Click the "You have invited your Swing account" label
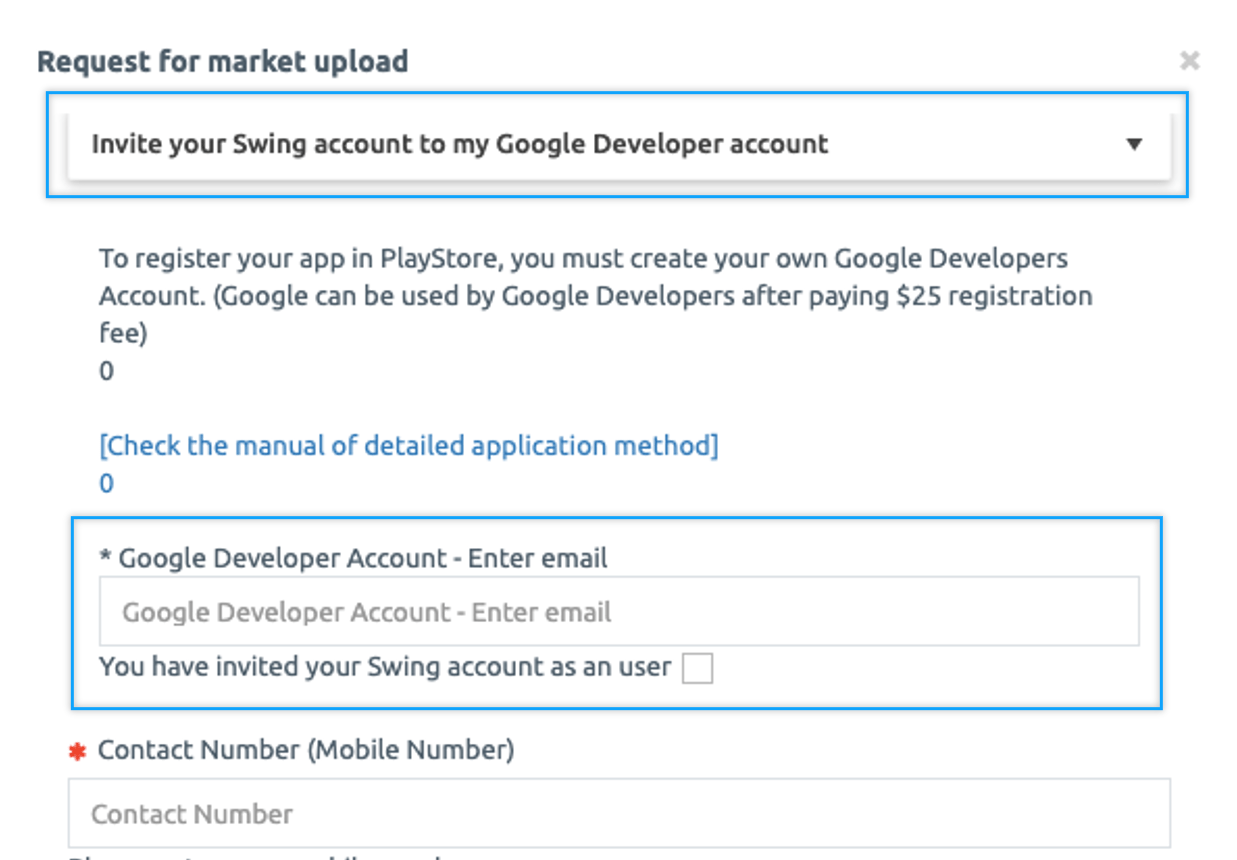Viewport: 1237px width, 860px height. [384, 667]
